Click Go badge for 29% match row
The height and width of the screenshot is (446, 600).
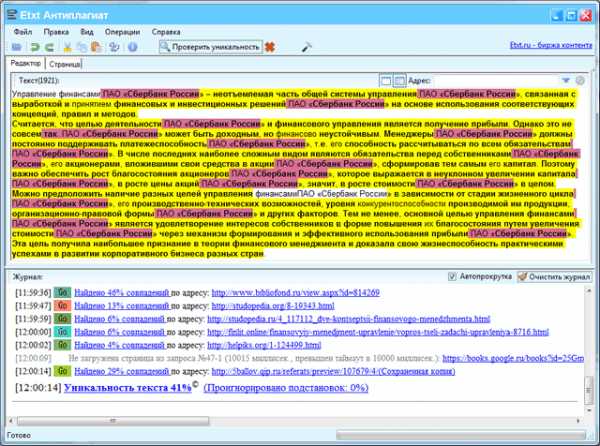tap(62, 371)
